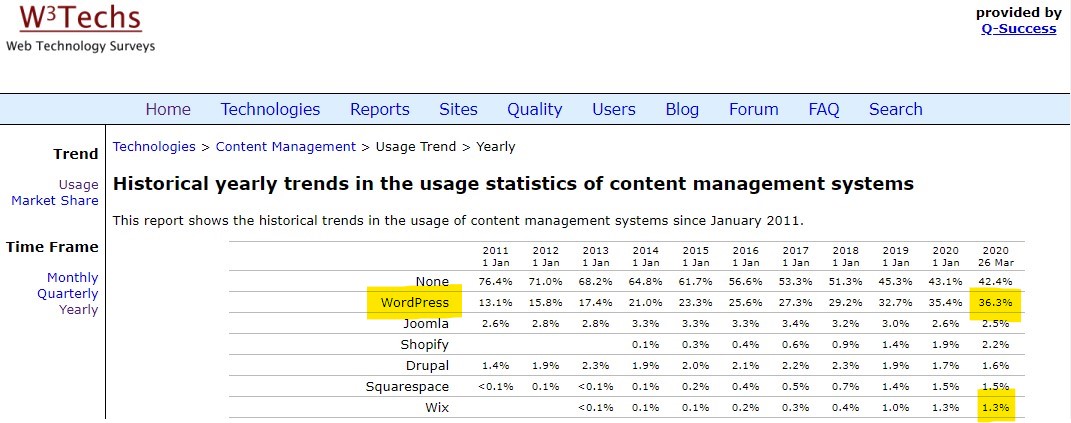Switch time frame to Quarterly
The image size is (1071, 423).
point(68,294)
